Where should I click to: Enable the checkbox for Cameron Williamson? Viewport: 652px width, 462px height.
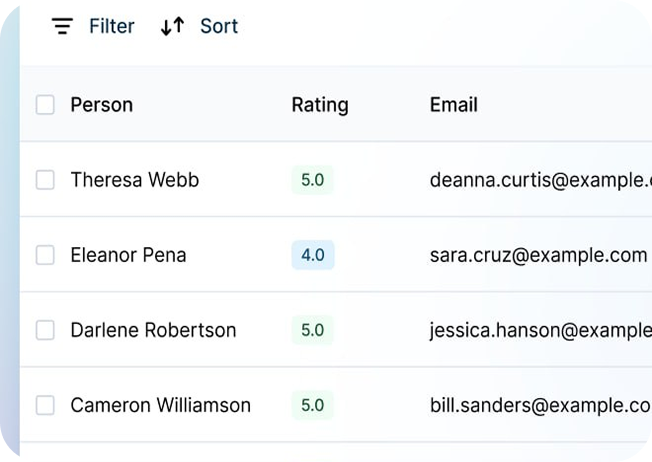click(45, 405)
